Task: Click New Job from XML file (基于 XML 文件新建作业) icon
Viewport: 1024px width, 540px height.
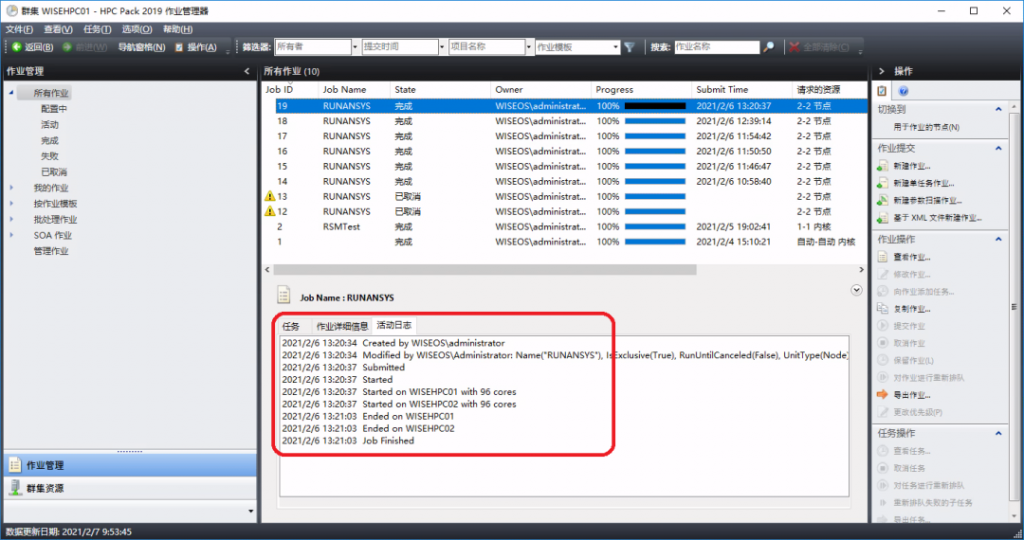Action: click(883, 217)
